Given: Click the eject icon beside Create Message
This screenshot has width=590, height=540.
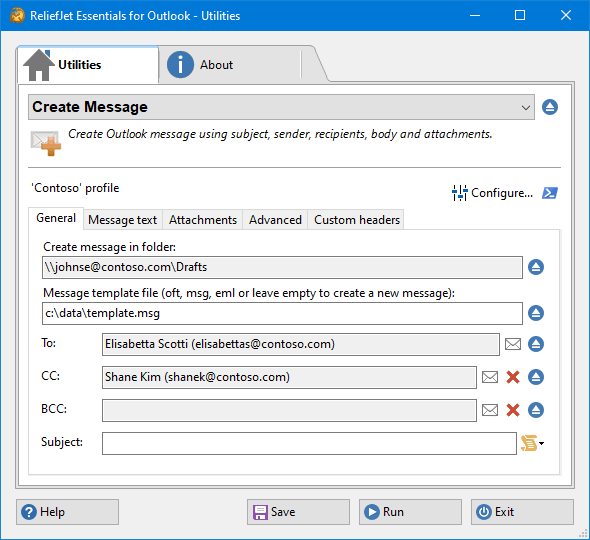Looking at the screenshot, I should (x=550, y=107).
